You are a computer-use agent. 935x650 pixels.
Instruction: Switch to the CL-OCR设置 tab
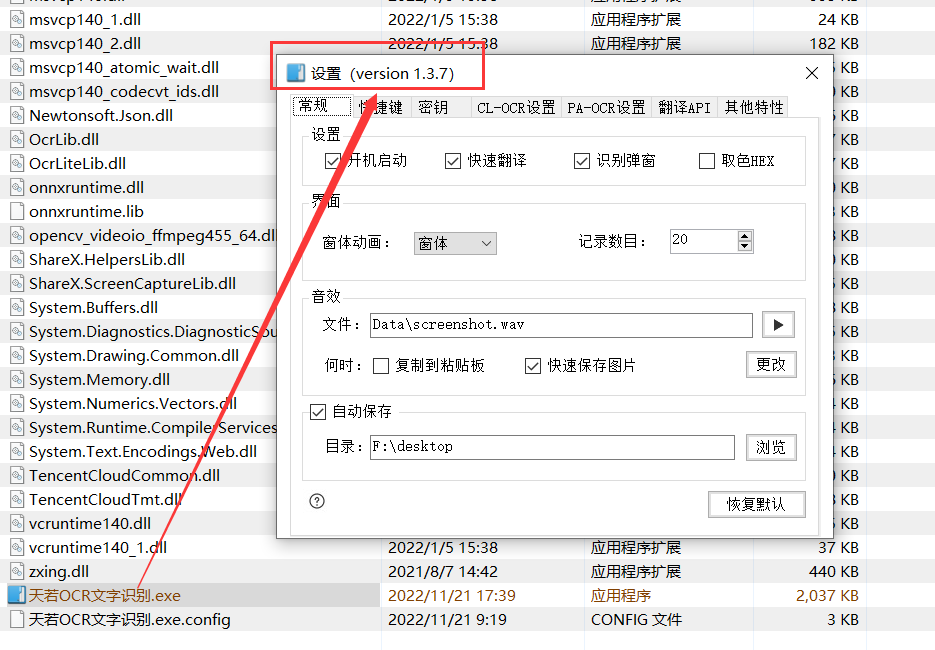coord(515,108)
